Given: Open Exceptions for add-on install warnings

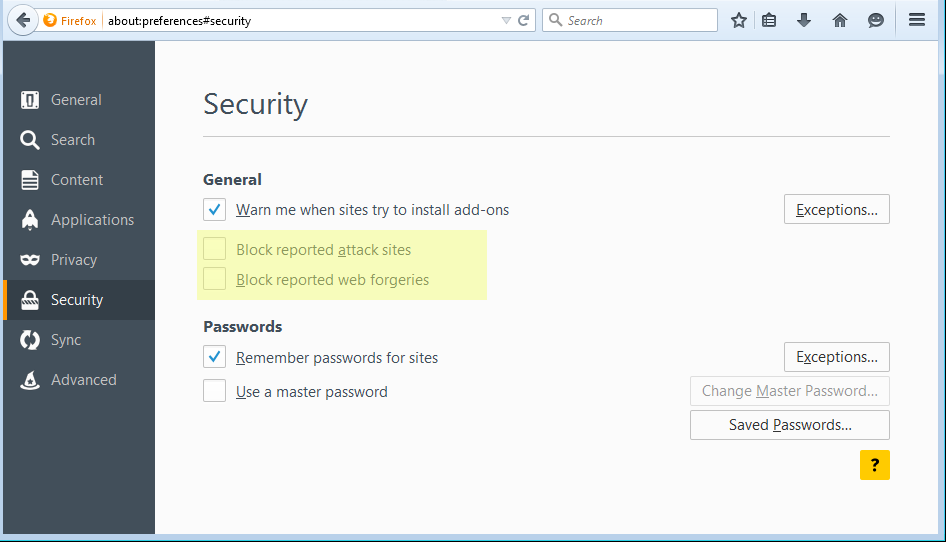Looking at the screenshot, I should [836, 210].
